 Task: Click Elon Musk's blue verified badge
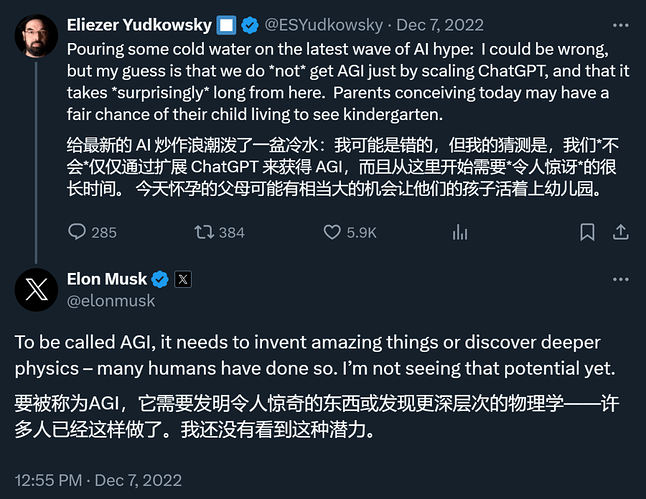161,280
